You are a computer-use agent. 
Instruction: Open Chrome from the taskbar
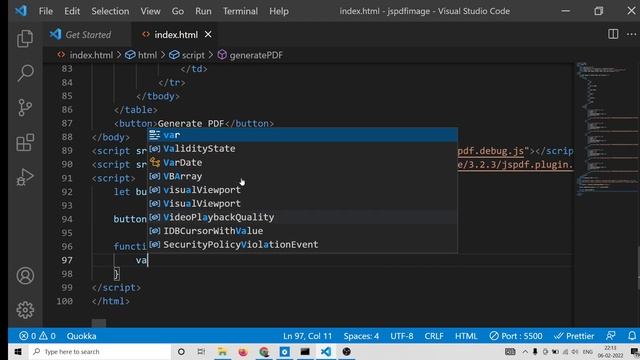click(264, 351)
